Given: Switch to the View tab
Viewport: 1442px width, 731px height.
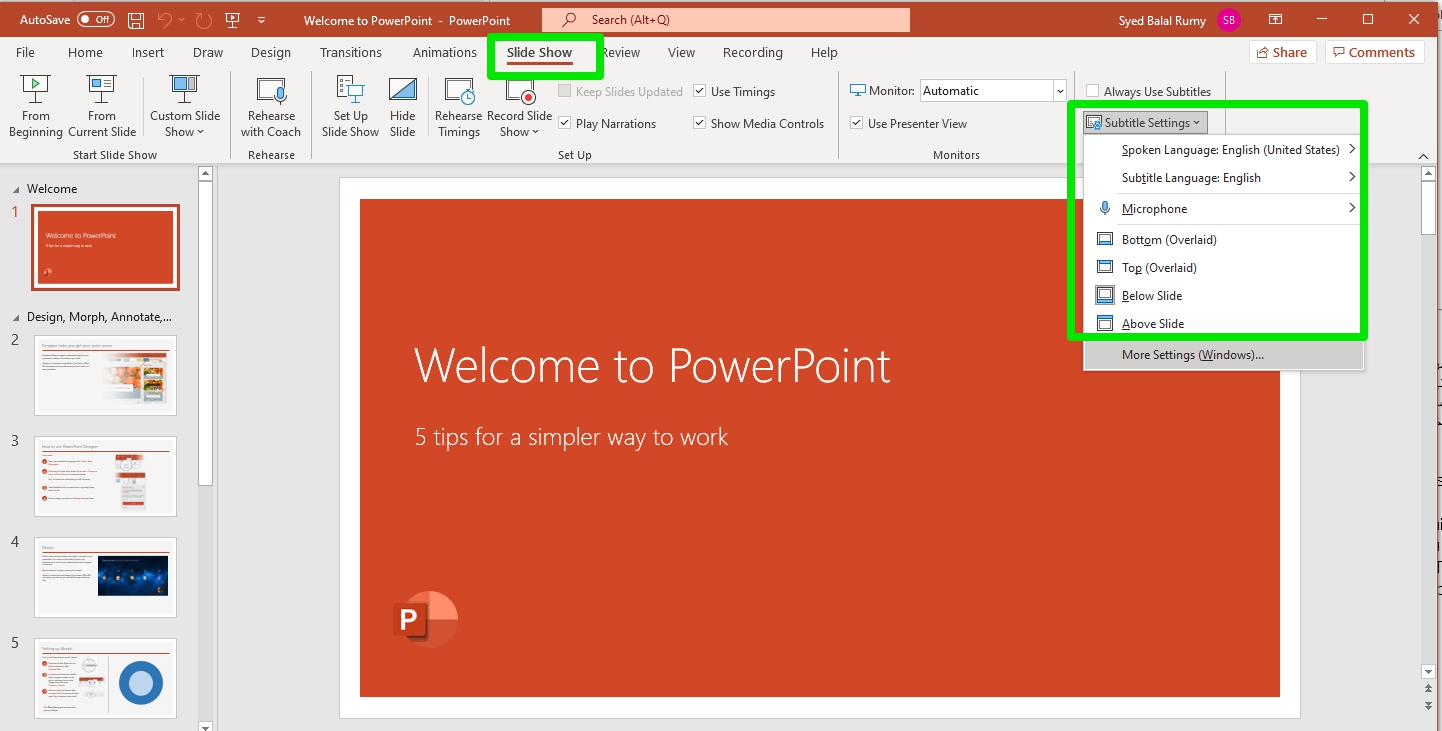Looking at the screenshot, I should pos(681,53).
